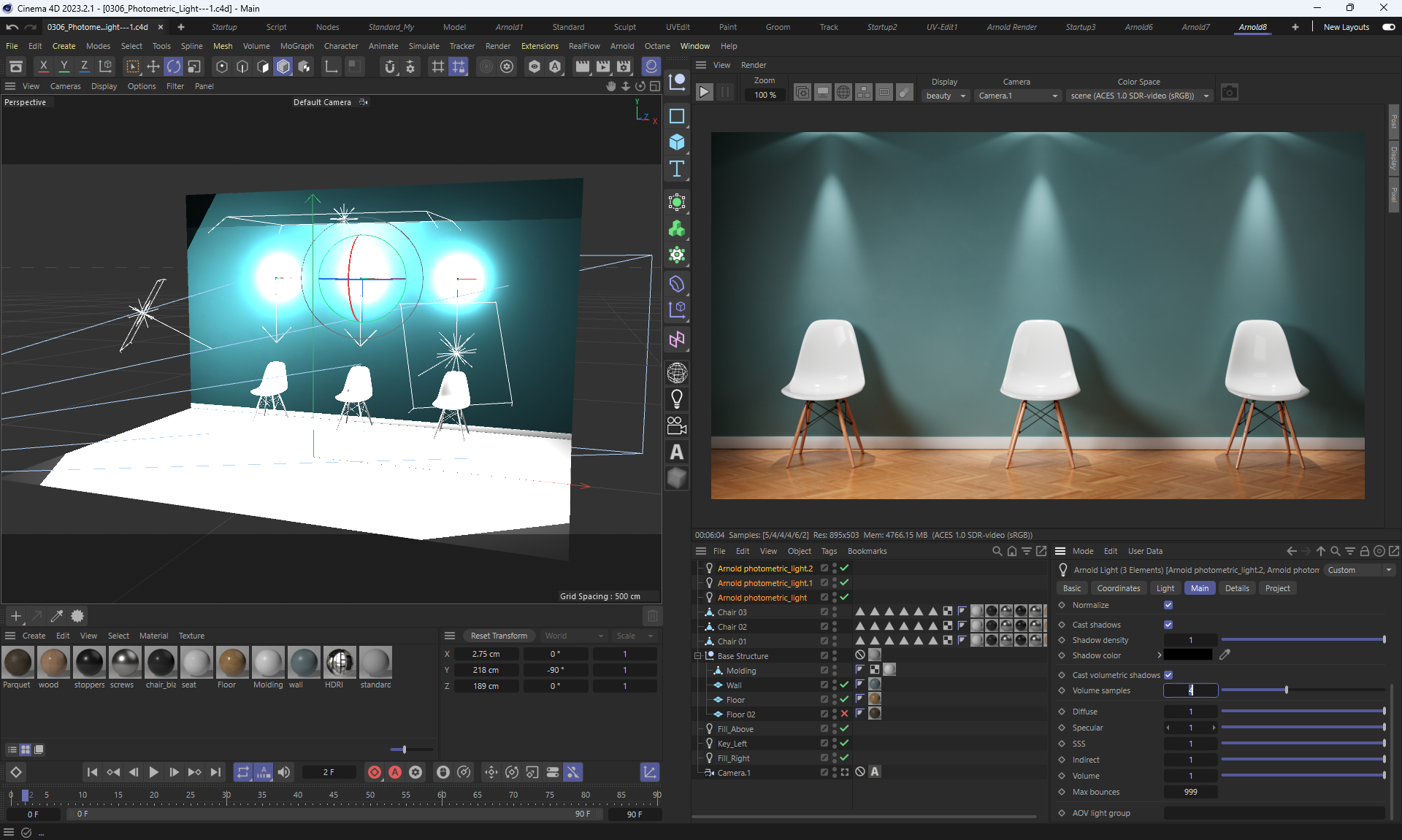Toggle the Cast volumetric shadows checkbox

[1168, 675]
